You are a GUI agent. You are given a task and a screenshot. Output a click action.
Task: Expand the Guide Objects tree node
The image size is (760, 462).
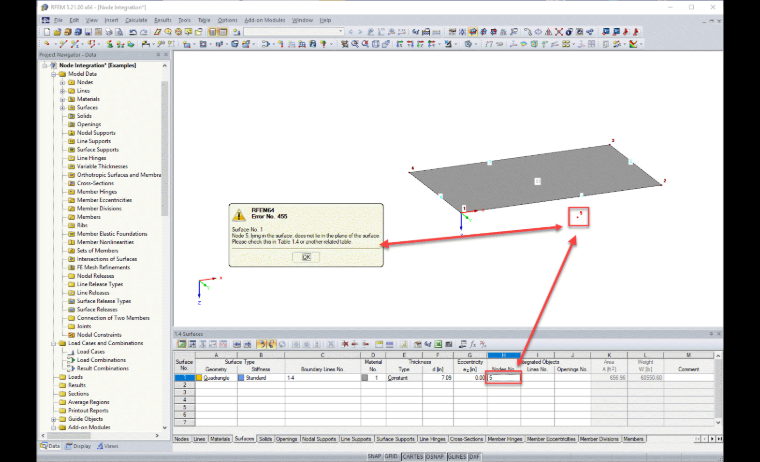54,419
